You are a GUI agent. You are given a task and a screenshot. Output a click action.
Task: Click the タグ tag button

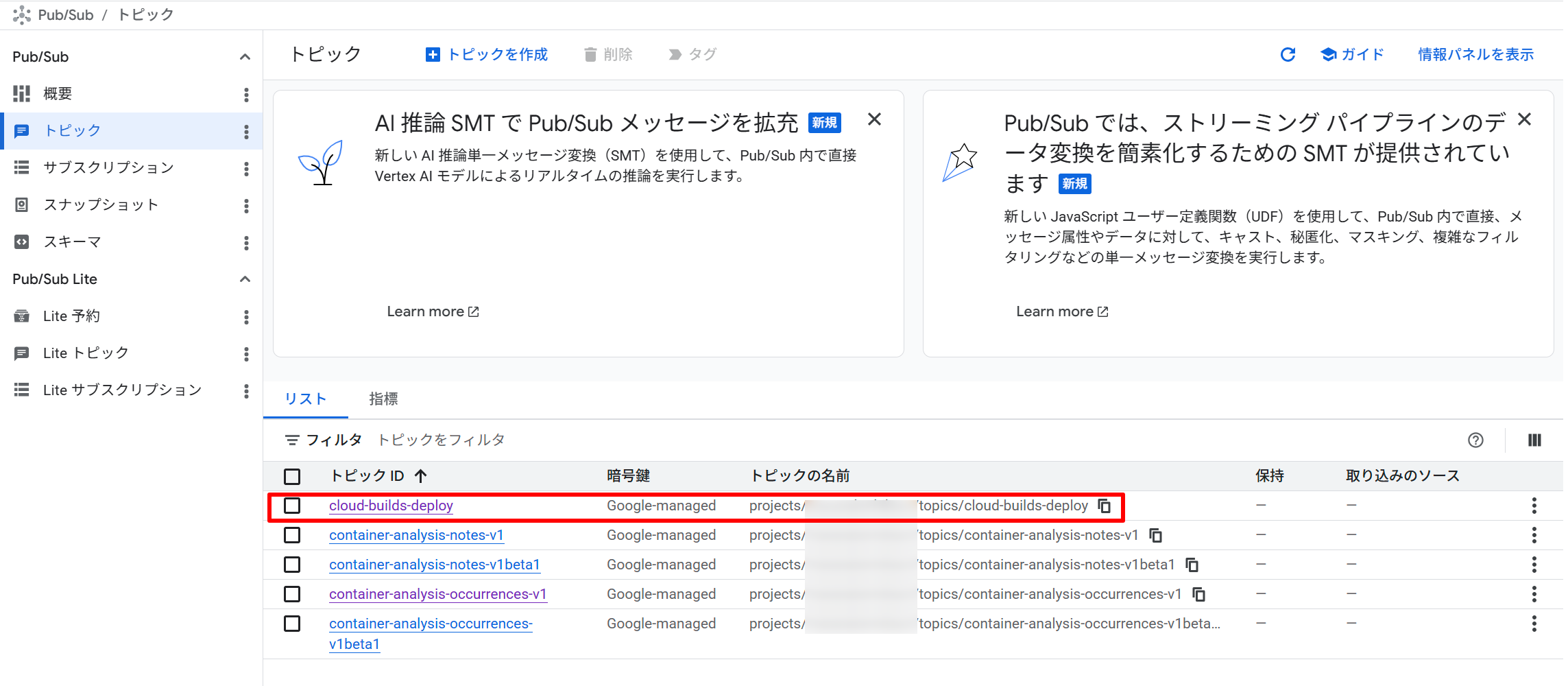pyautogui.click(x=692, y=55)
